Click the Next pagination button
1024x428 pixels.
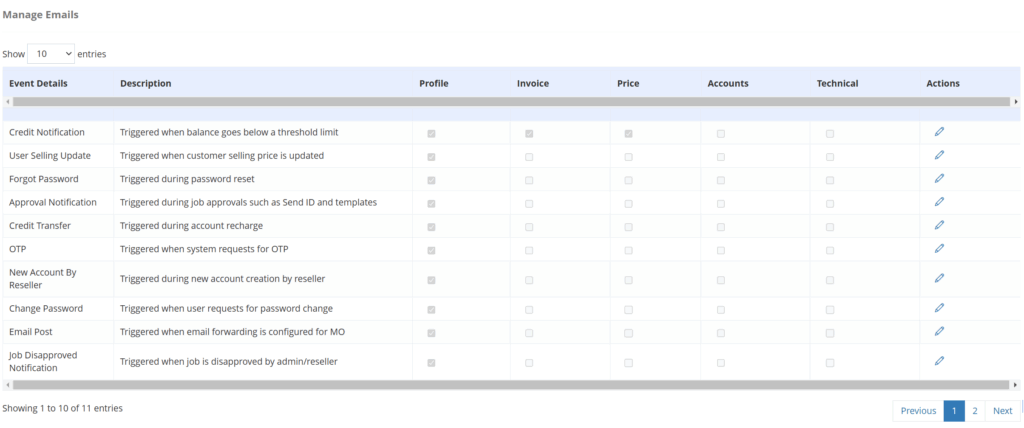[1002, 411]
